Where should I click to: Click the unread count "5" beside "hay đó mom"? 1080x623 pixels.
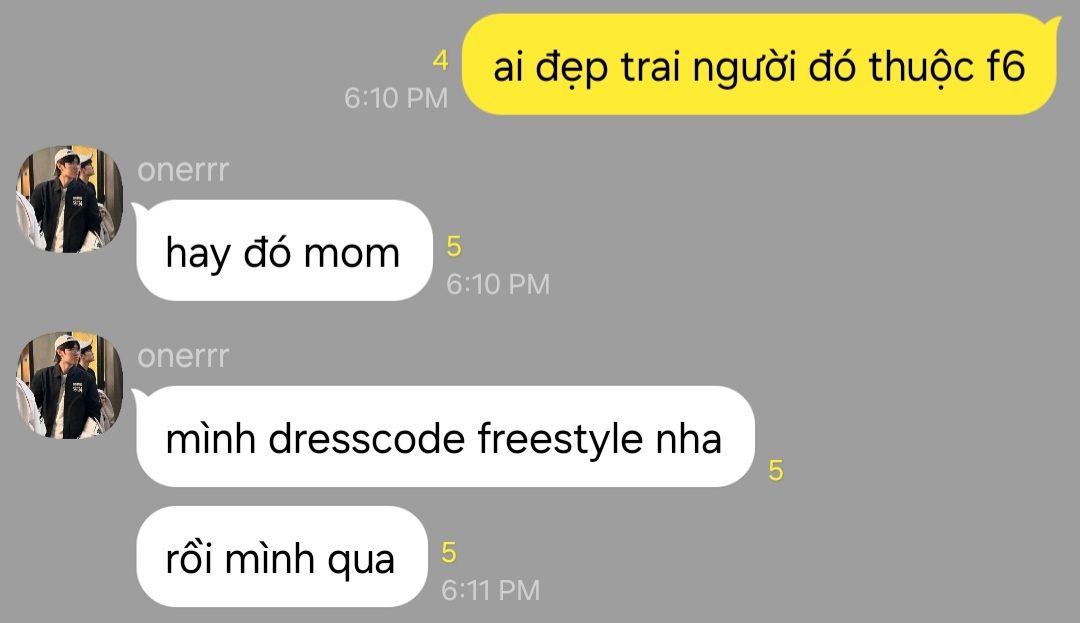point(454,246)
